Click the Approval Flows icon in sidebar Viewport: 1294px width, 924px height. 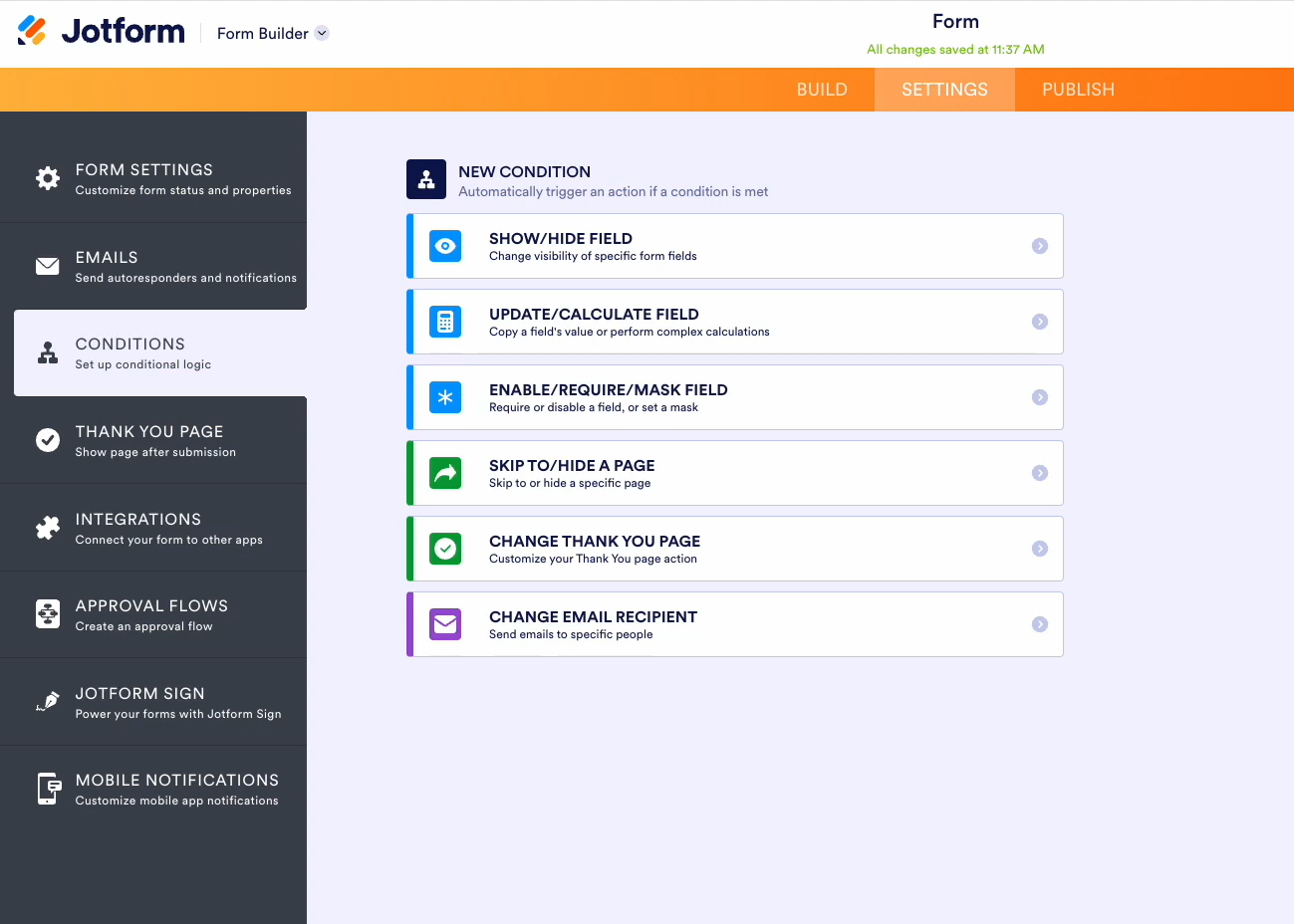coord(48,614)
